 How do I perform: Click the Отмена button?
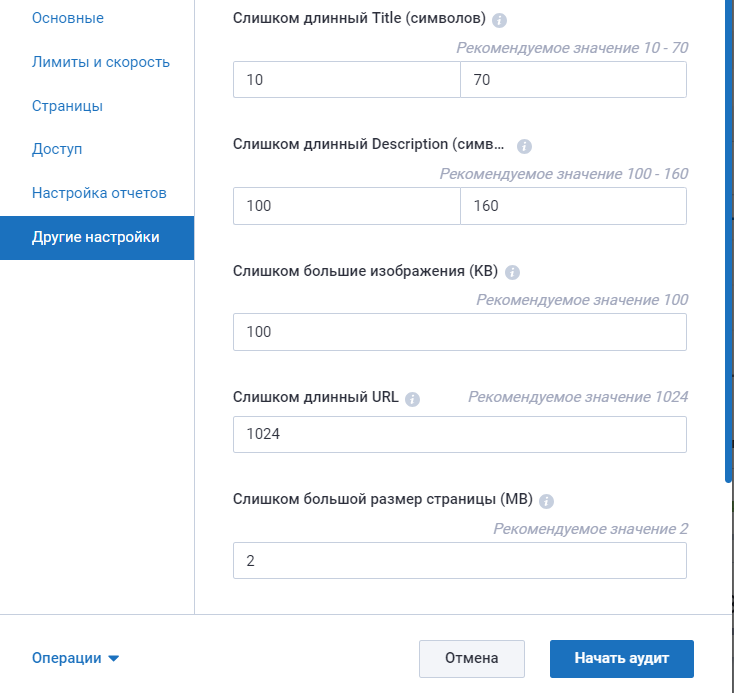471,658
